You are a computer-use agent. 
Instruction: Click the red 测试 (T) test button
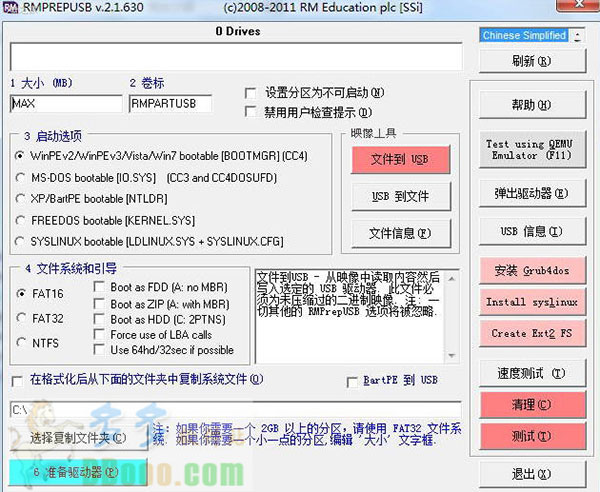point(532,436)
